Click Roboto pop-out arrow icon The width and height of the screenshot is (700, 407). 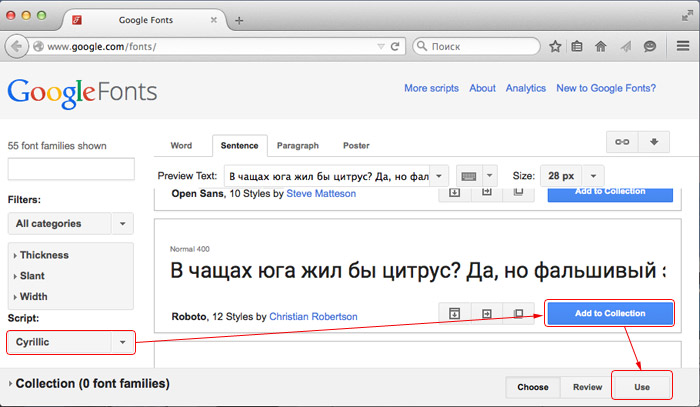coord(487,313)
